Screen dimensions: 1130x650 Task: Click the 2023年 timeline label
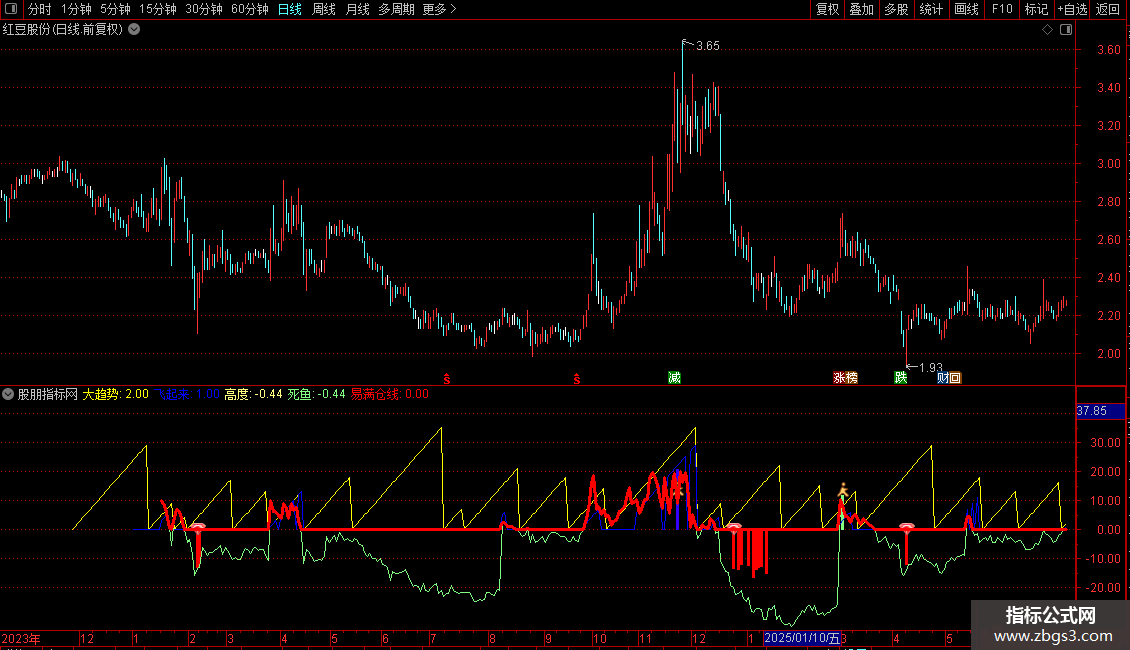click(x=20, y=638)
